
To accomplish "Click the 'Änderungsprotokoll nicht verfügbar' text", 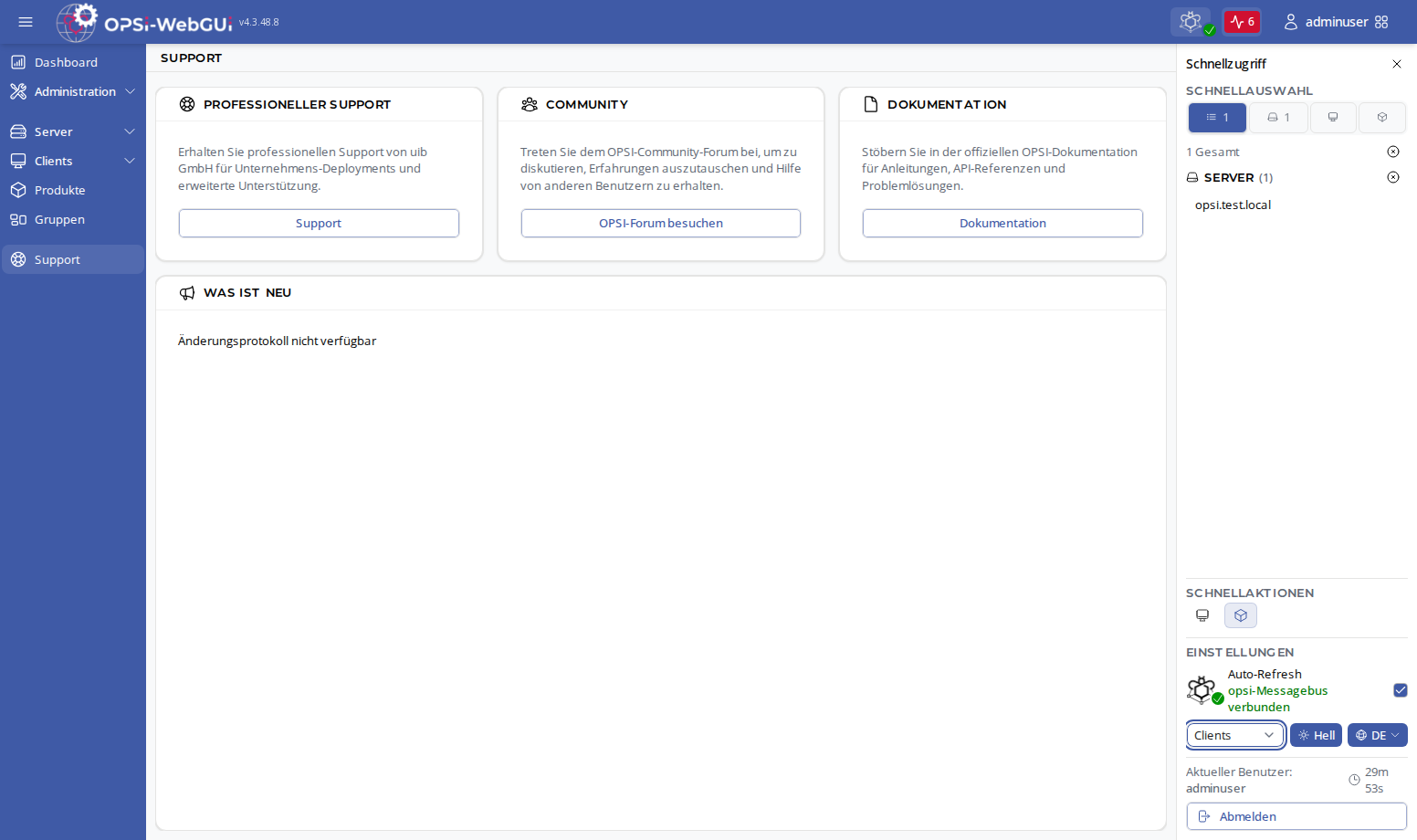I will (277, 341).
